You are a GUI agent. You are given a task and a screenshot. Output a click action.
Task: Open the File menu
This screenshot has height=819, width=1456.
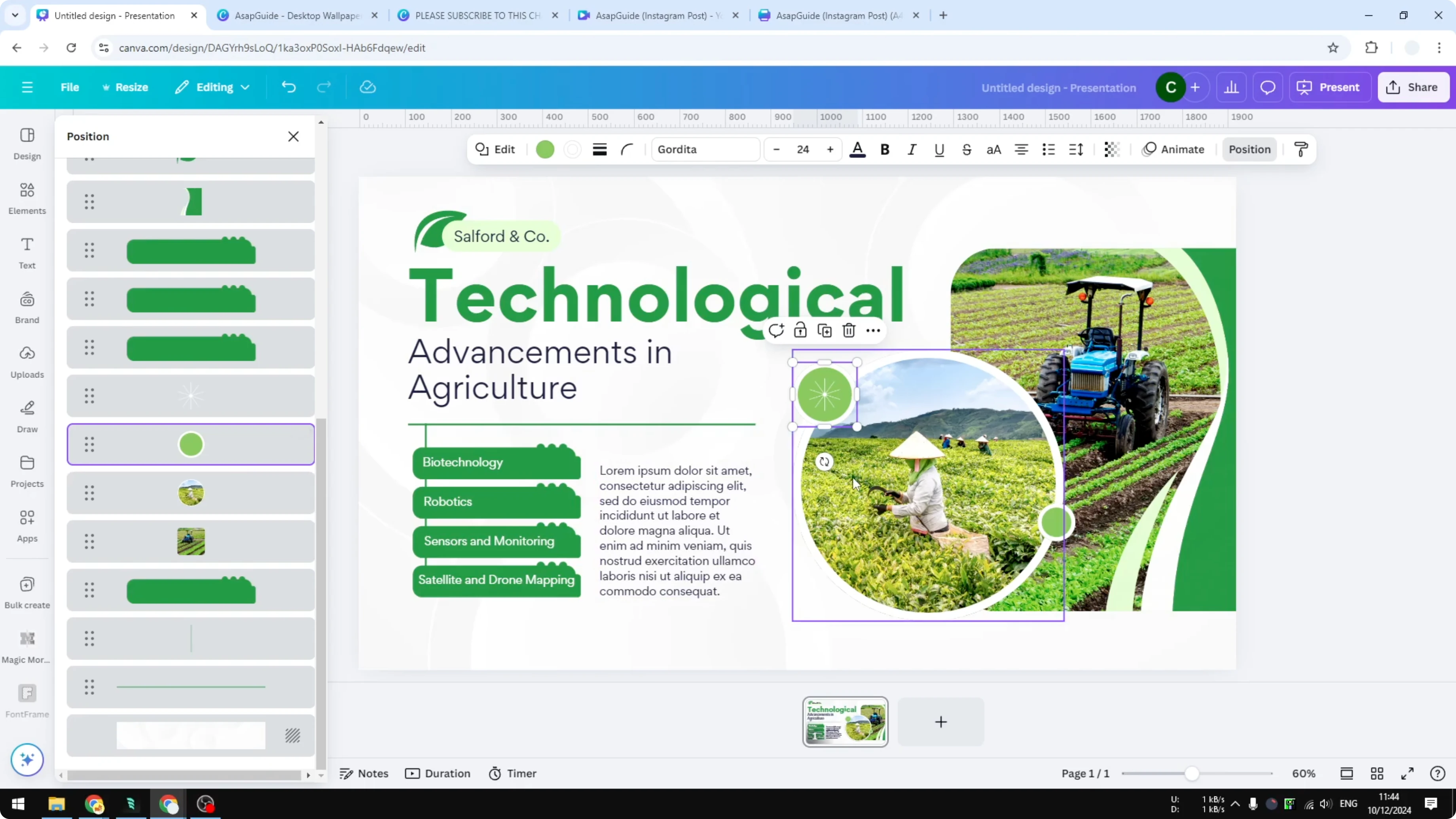coord(70,87)
